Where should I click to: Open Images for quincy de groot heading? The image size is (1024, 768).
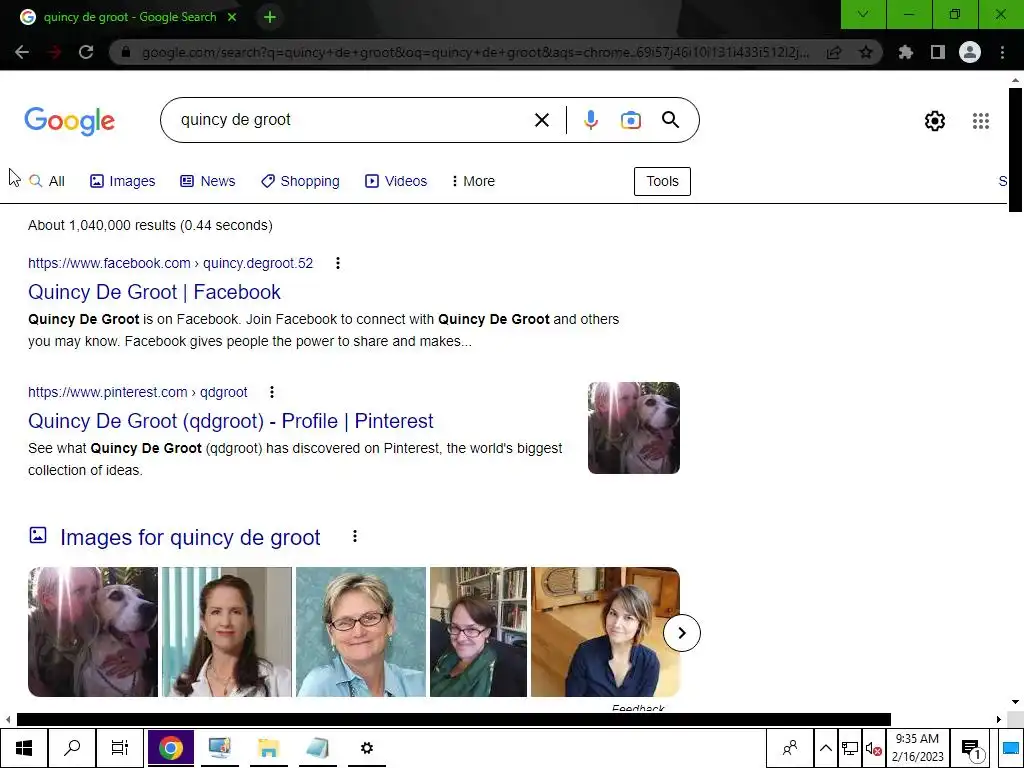190,537
